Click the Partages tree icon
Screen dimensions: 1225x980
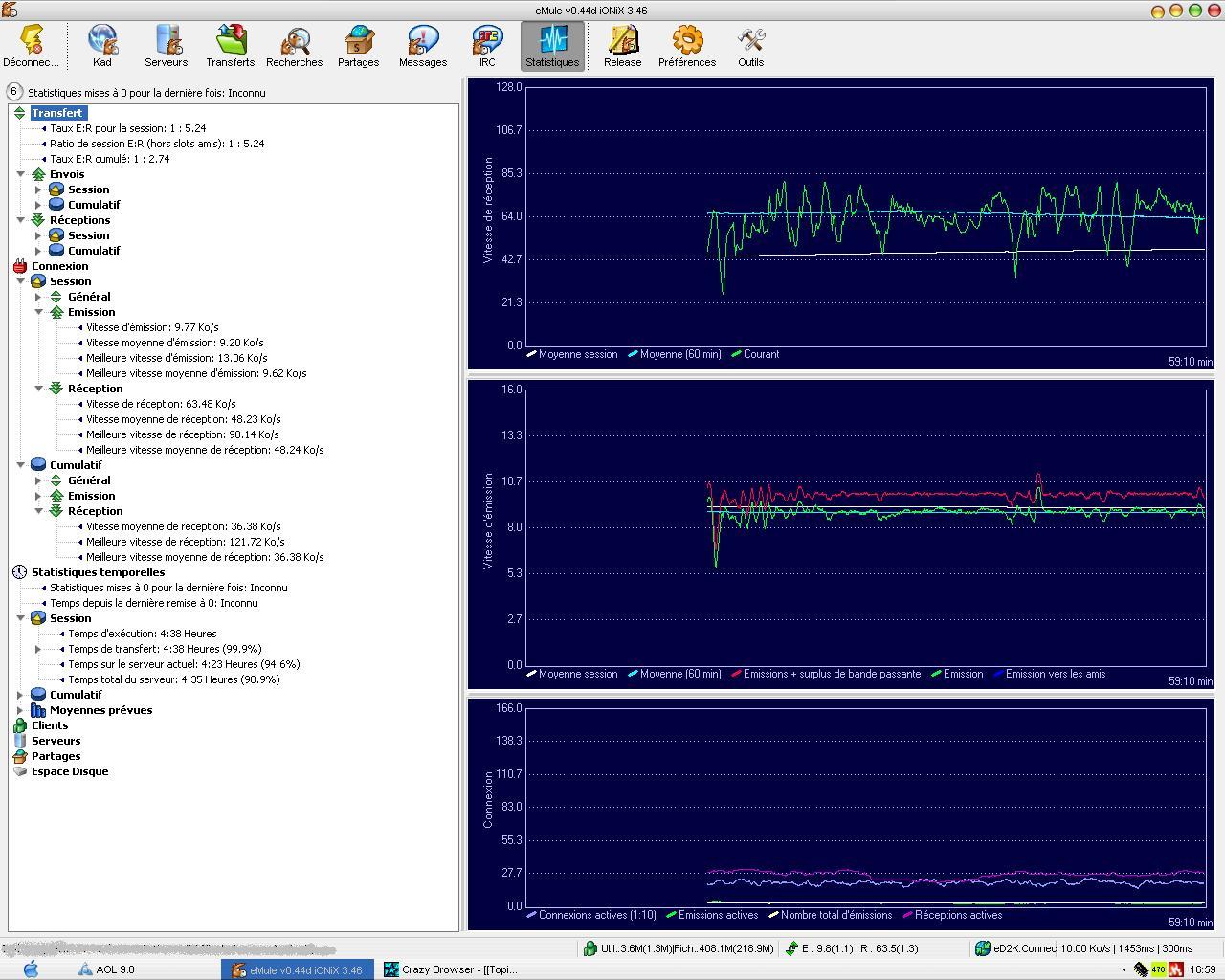[x=20, y=756]
